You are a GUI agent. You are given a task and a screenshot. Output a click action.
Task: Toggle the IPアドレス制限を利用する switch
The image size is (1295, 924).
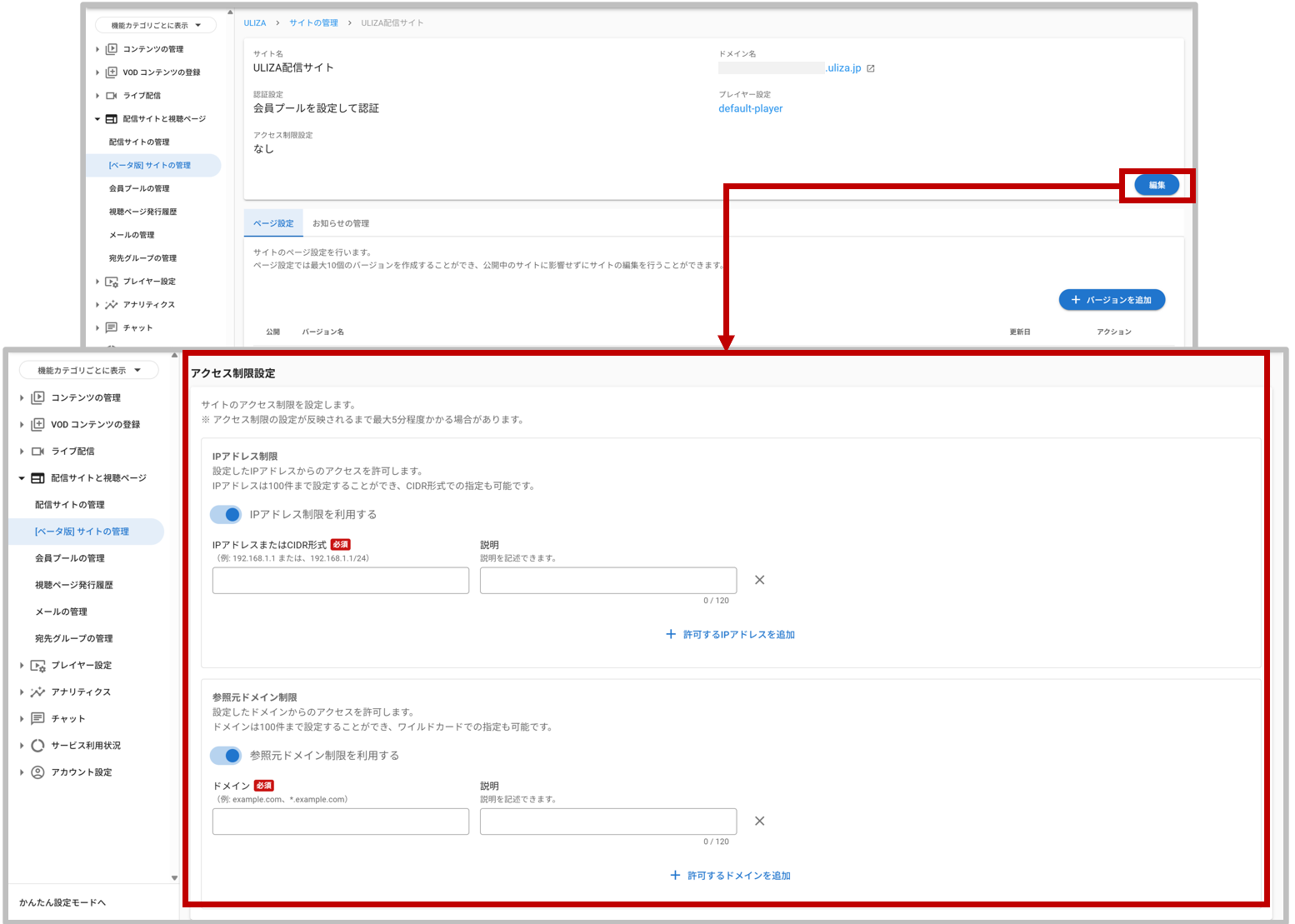coord(226,514)
